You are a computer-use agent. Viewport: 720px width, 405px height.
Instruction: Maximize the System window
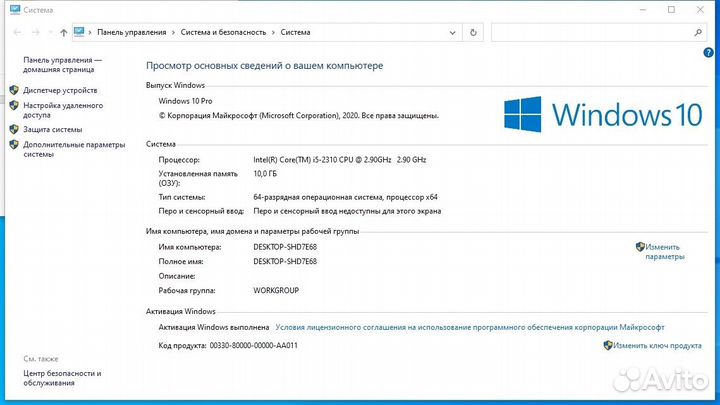[x=671, y=10]
